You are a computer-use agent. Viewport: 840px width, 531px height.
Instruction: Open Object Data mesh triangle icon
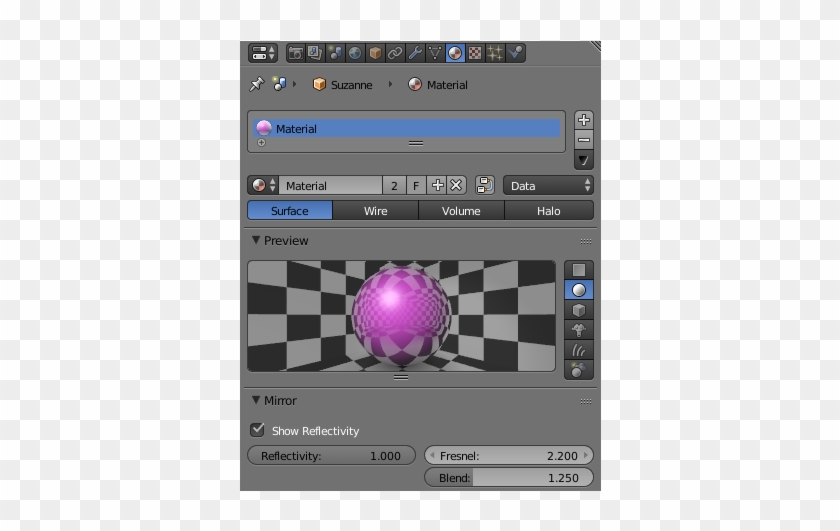[x=434, y=53]
